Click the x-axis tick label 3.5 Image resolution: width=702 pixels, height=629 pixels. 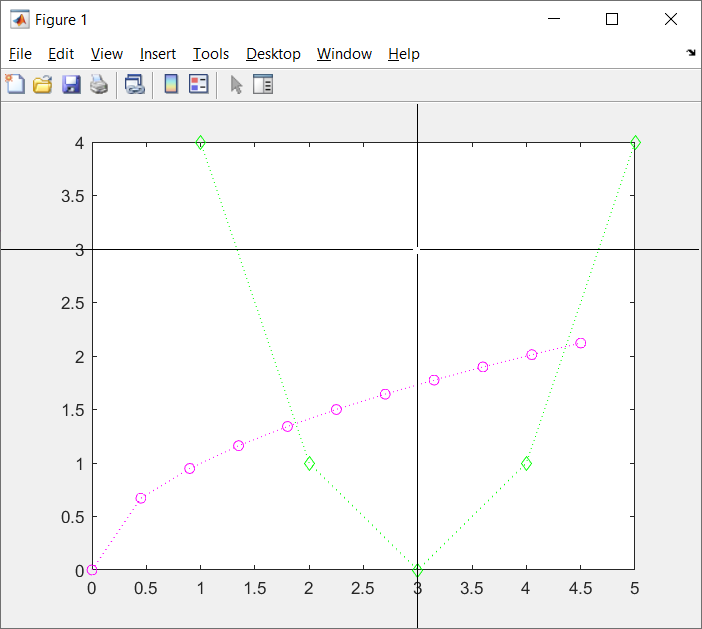coord(472,588)
